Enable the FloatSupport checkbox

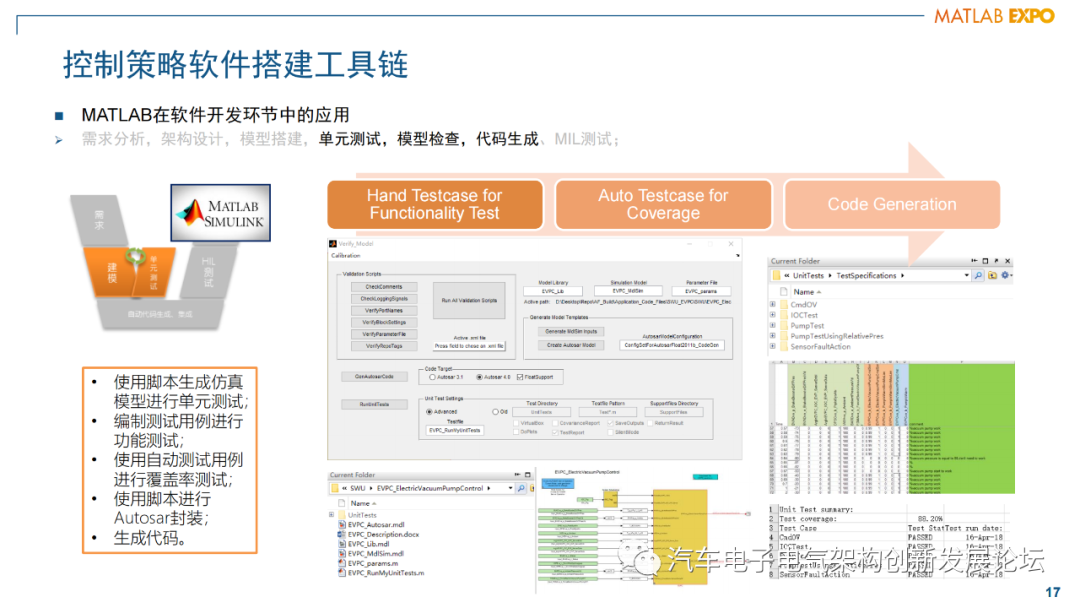tap(519, 377)
